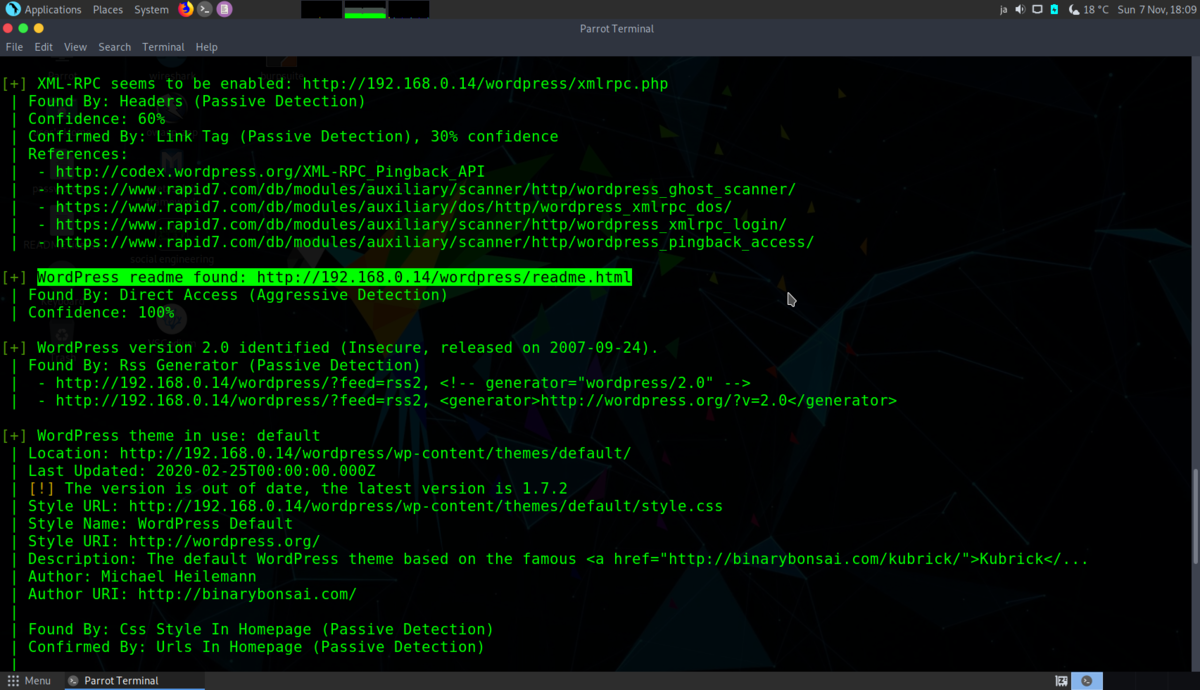The width and height of the screenshot is (1200, 690).
Task: Click the style.css Style URL
Action: [x=425, y=506]
